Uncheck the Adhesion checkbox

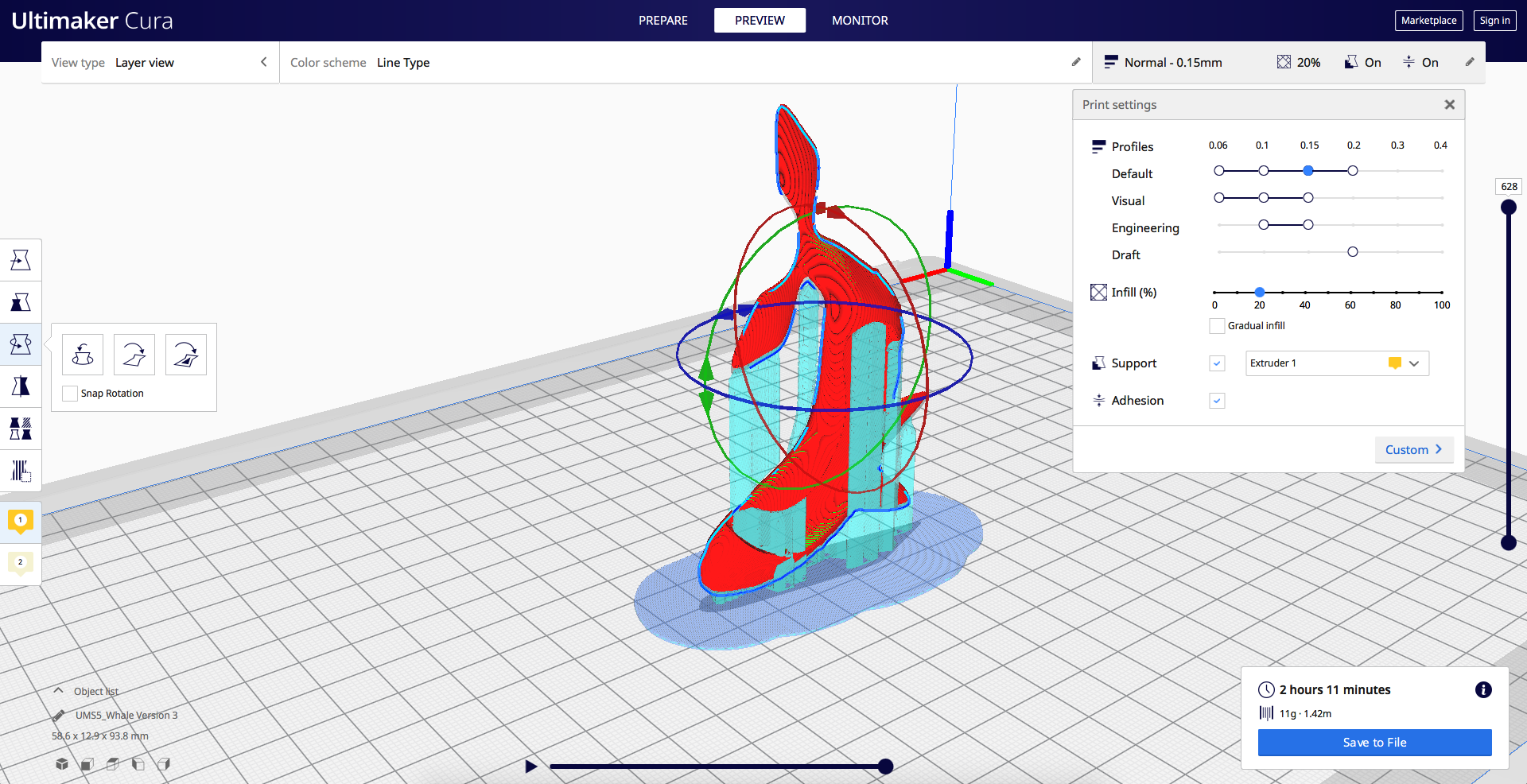[x=1217, y=401]
